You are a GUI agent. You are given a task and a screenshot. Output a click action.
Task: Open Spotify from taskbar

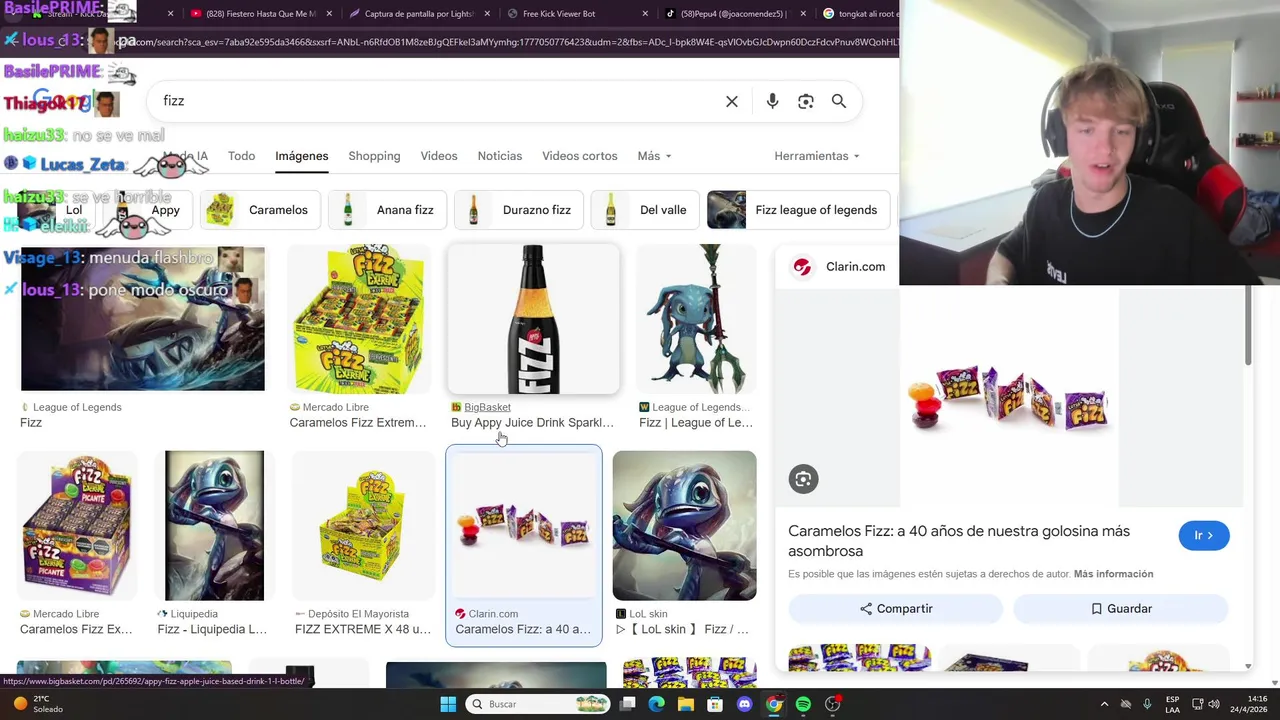point(803,704)
